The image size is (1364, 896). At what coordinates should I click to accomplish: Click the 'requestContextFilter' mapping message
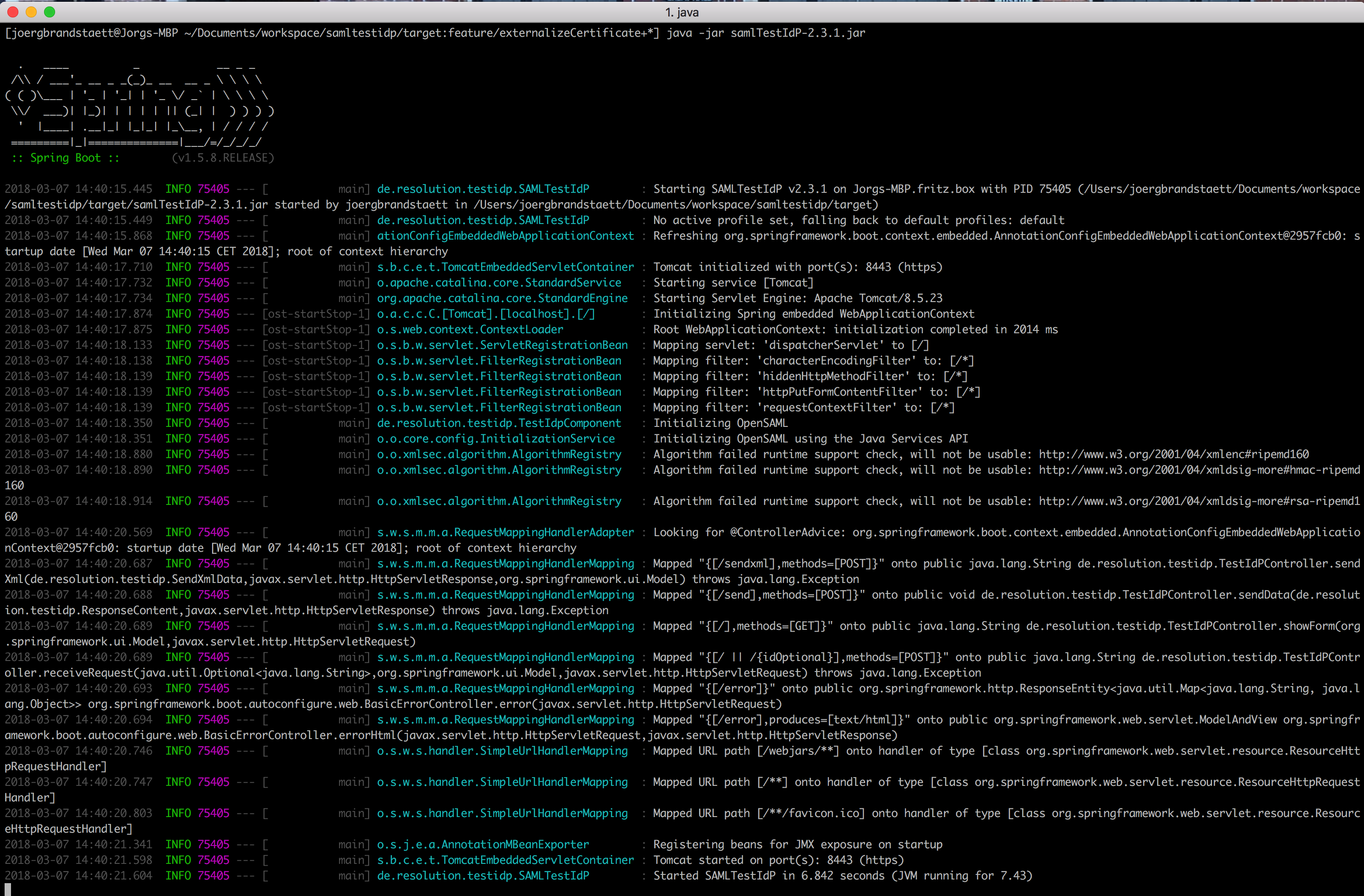804,408
